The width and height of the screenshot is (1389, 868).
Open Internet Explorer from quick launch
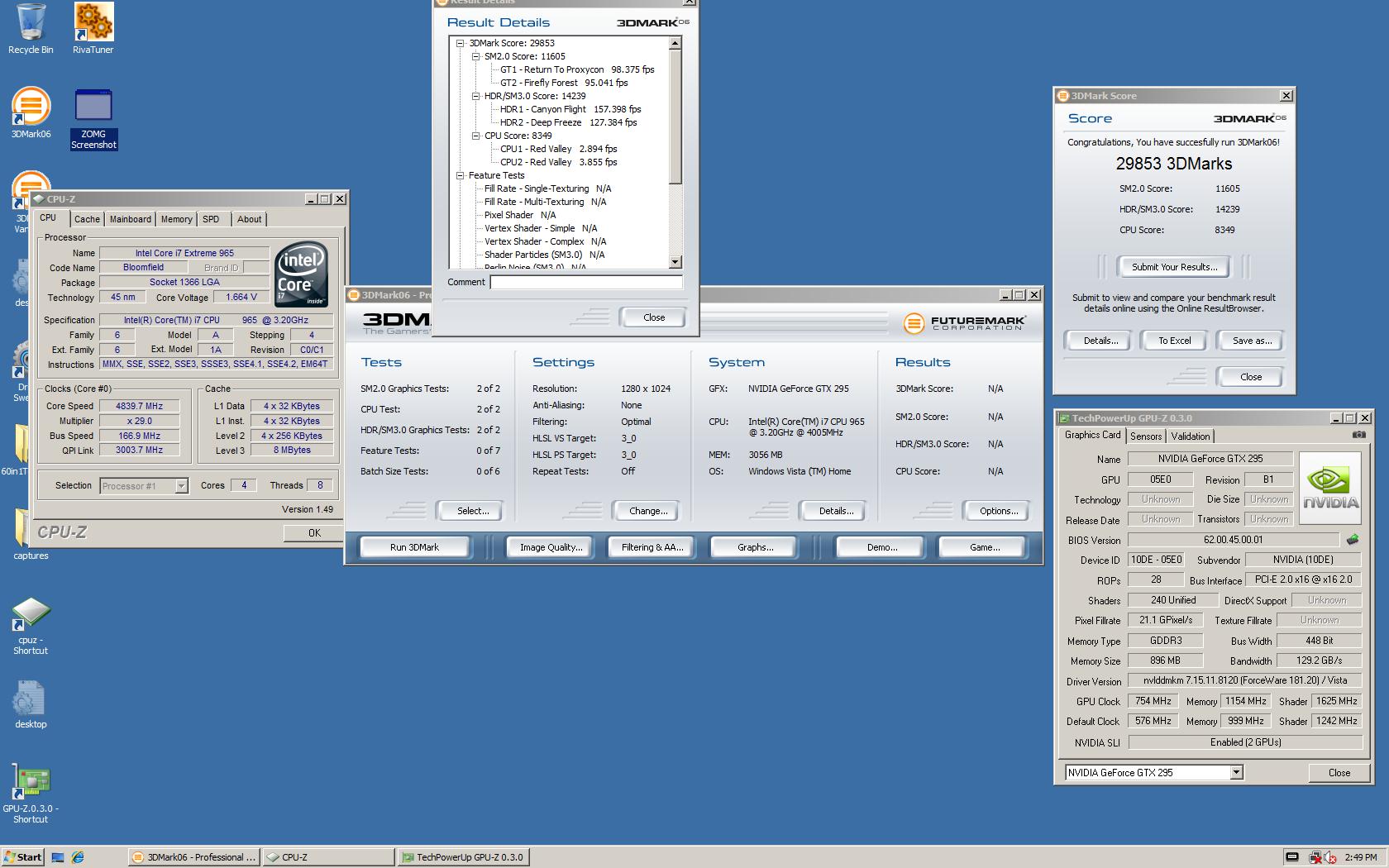coord(78,857)
